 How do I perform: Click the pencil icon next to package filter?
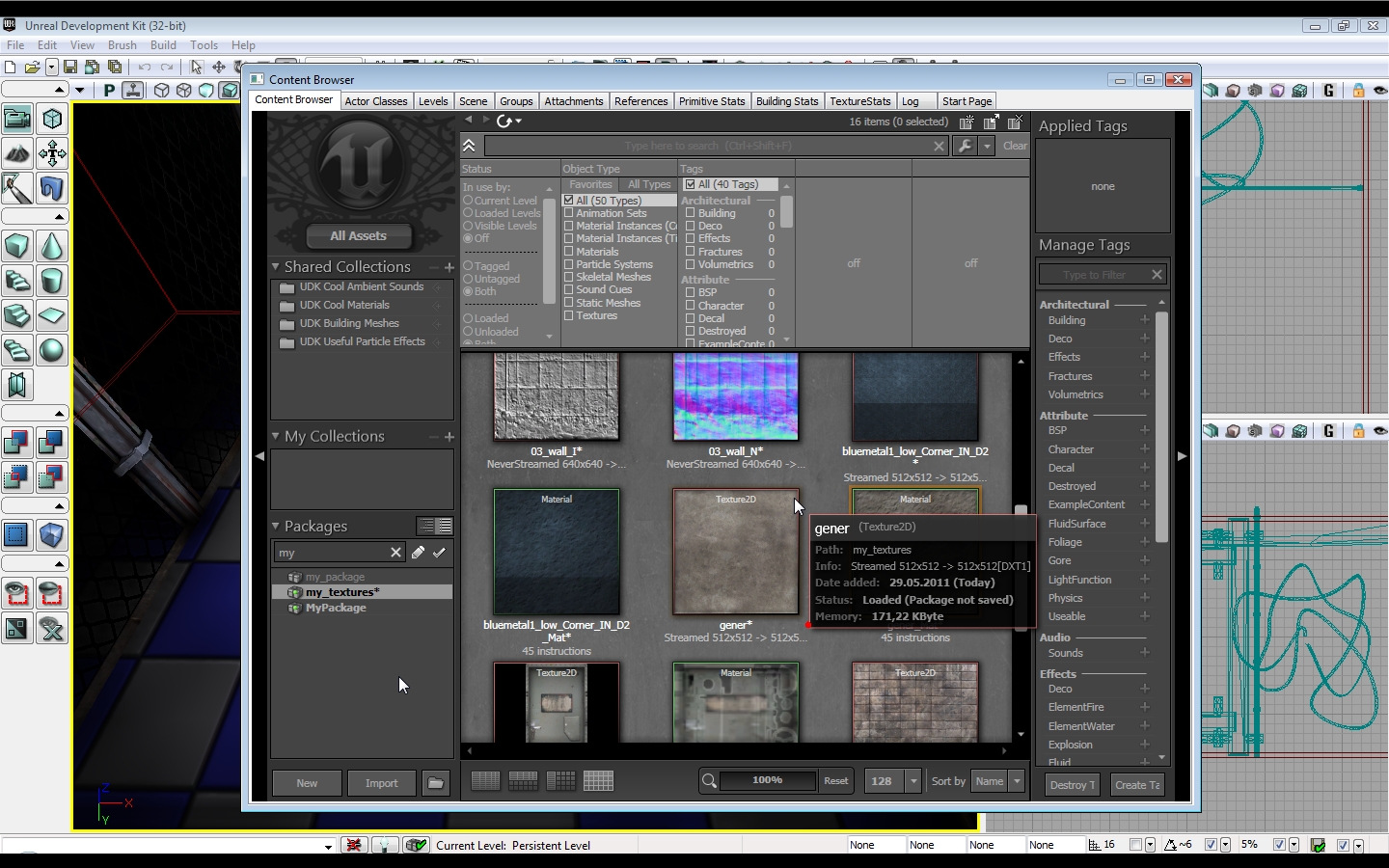418,553
